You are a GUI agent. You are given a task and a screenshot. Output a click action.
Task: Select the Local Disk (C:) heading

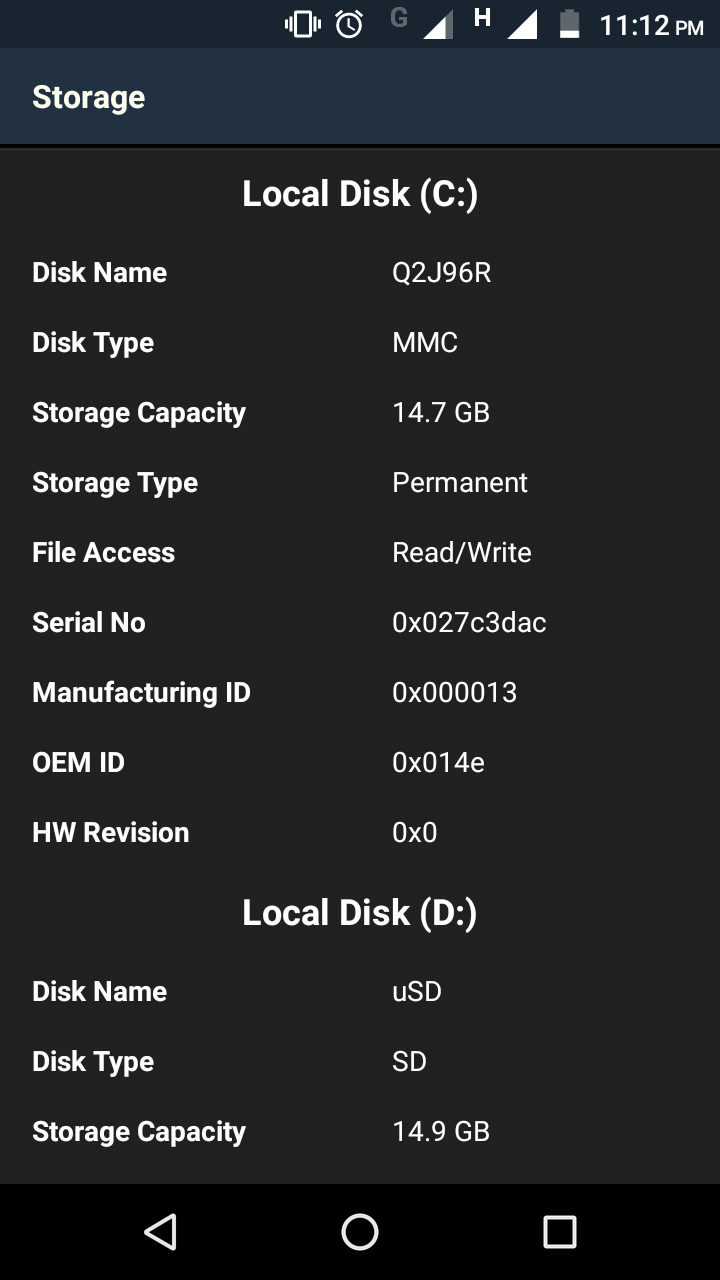pyautogui.click(x=360, y=193)
